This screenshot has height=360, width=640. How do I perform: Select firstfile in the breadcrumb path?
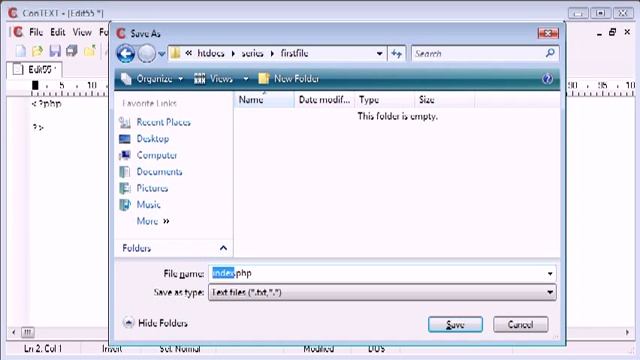point(294,53)
